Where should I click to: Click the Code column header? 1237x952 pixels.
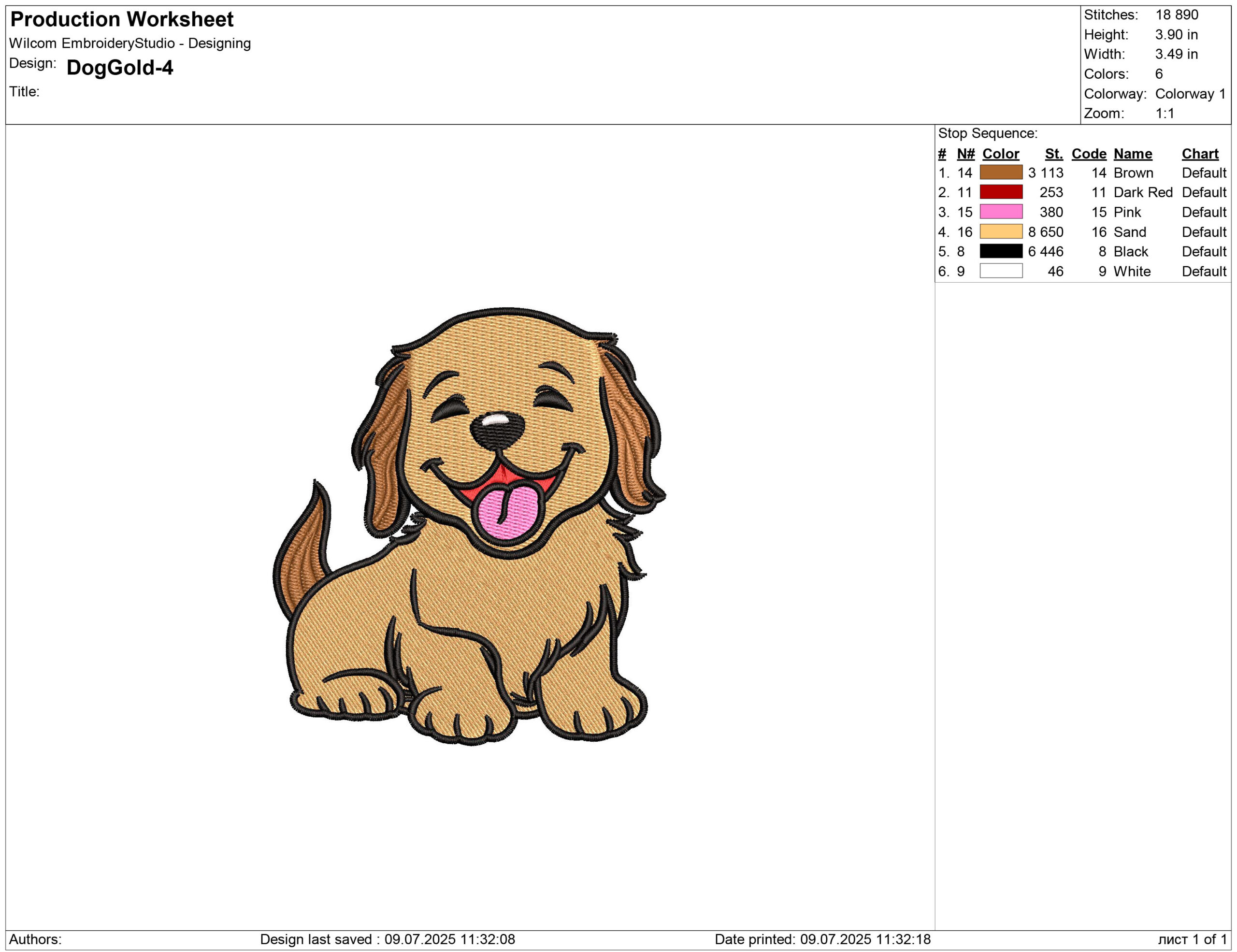[1089, 154]
